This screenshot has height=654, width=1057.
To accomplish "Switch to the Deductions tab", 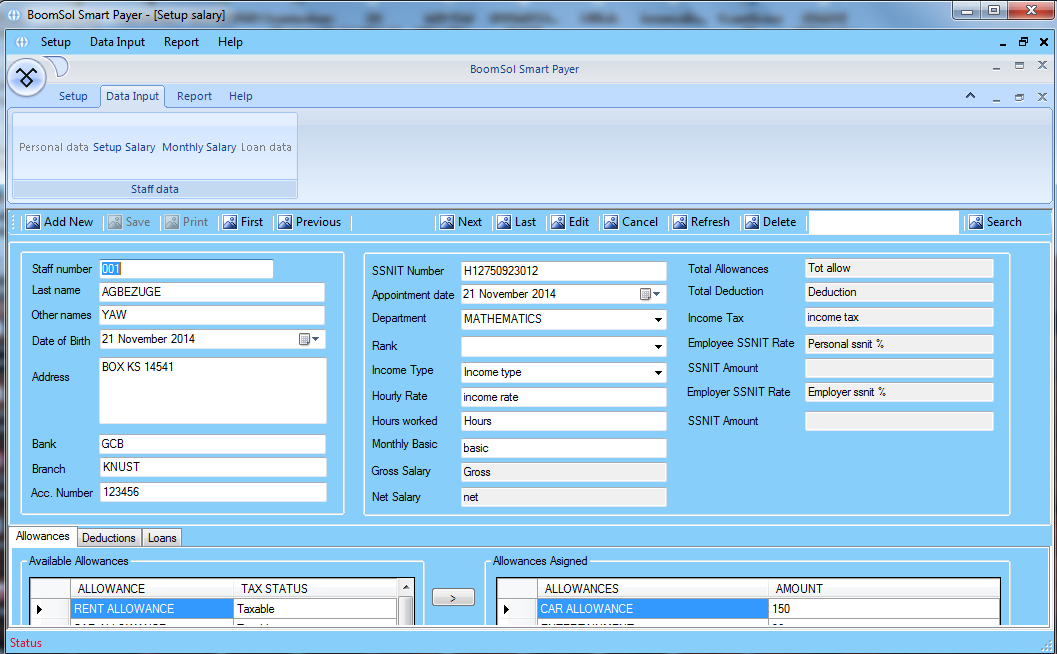I will (x=108, y=537).
